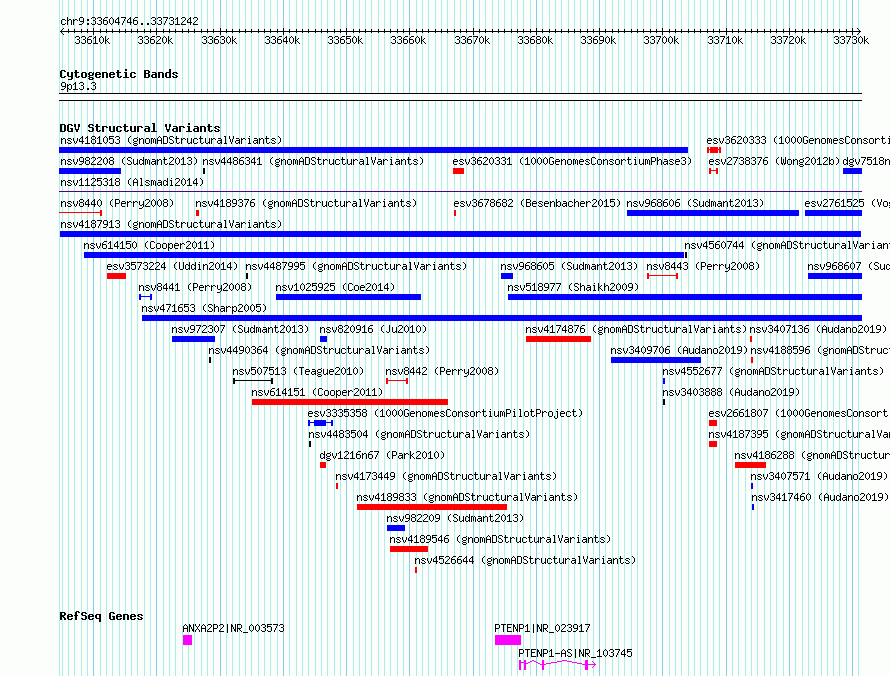
Task: Open esv2738376 (Wong2012b) variant label
Action: (x=774, y=161)
